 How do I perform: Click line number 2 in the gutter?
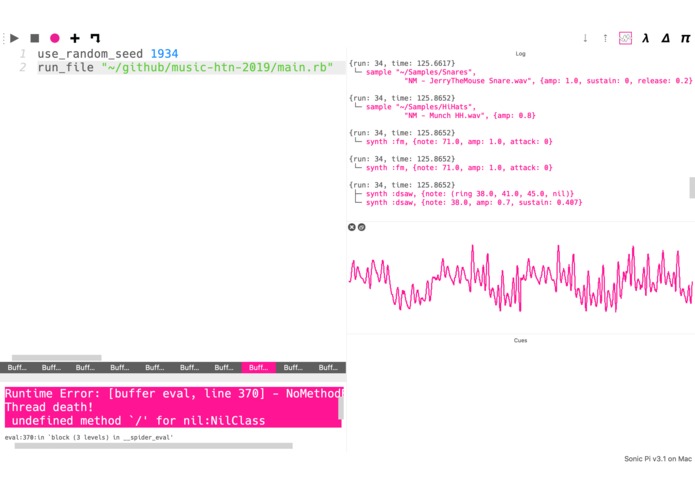pos(23,67)
